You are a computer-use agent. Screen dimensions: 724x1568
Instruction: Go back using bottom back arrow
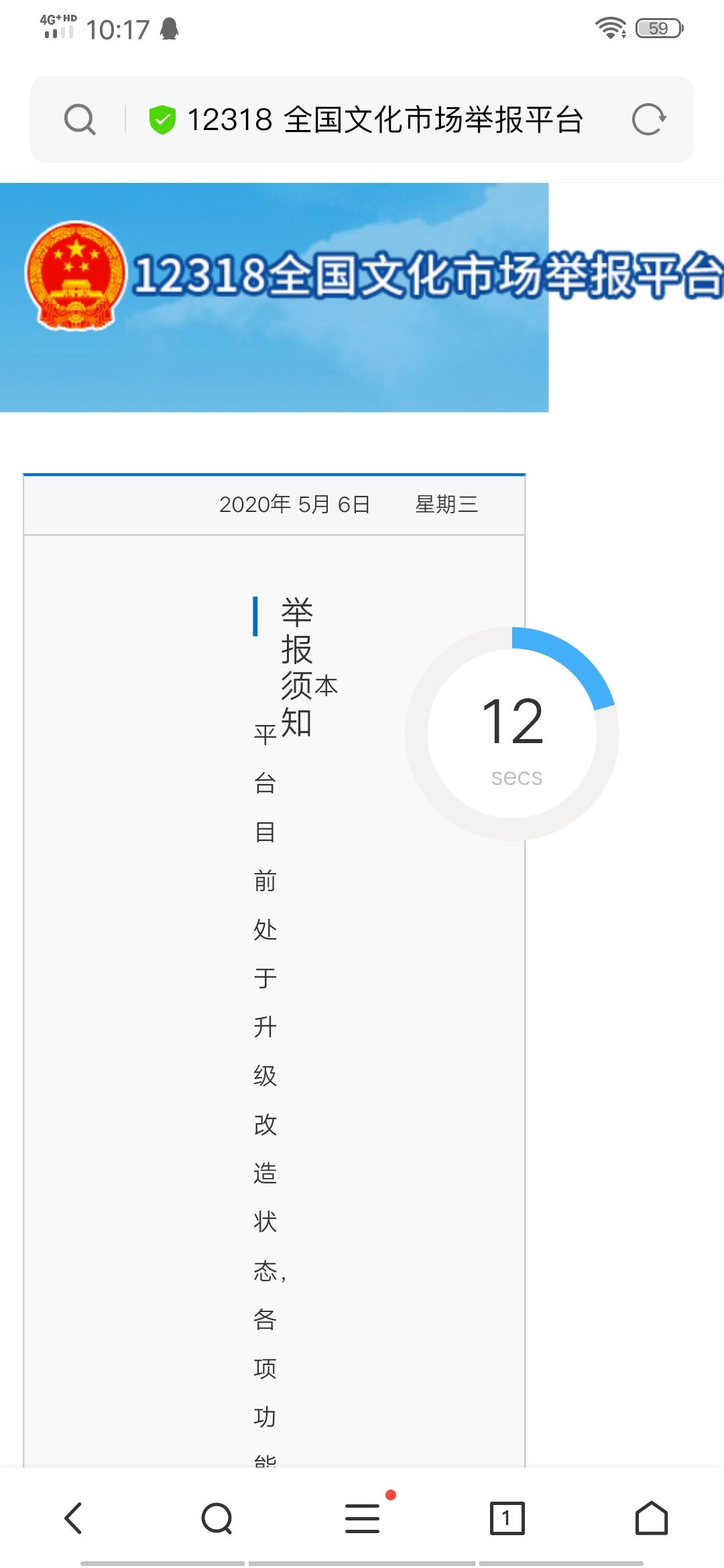[73, 1518]
